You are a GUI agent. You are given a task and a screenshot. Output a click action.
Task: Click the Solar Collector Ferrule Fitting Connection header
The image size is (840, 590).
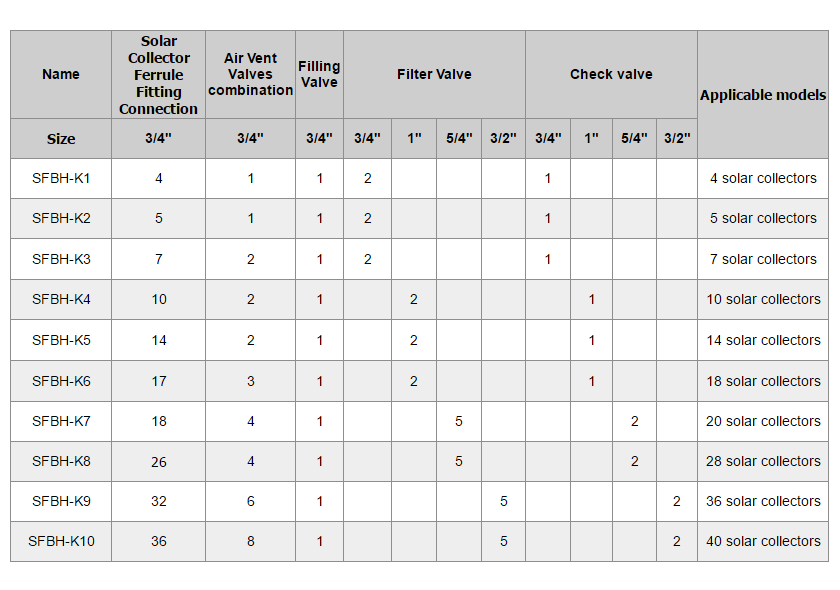[x=159, y=75]
